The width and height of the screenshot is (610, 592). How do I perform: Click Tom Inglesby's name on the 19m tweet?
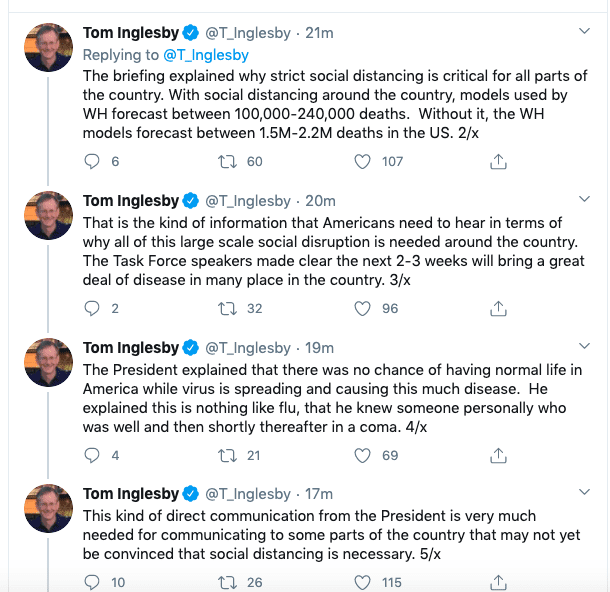pos(132,348)
